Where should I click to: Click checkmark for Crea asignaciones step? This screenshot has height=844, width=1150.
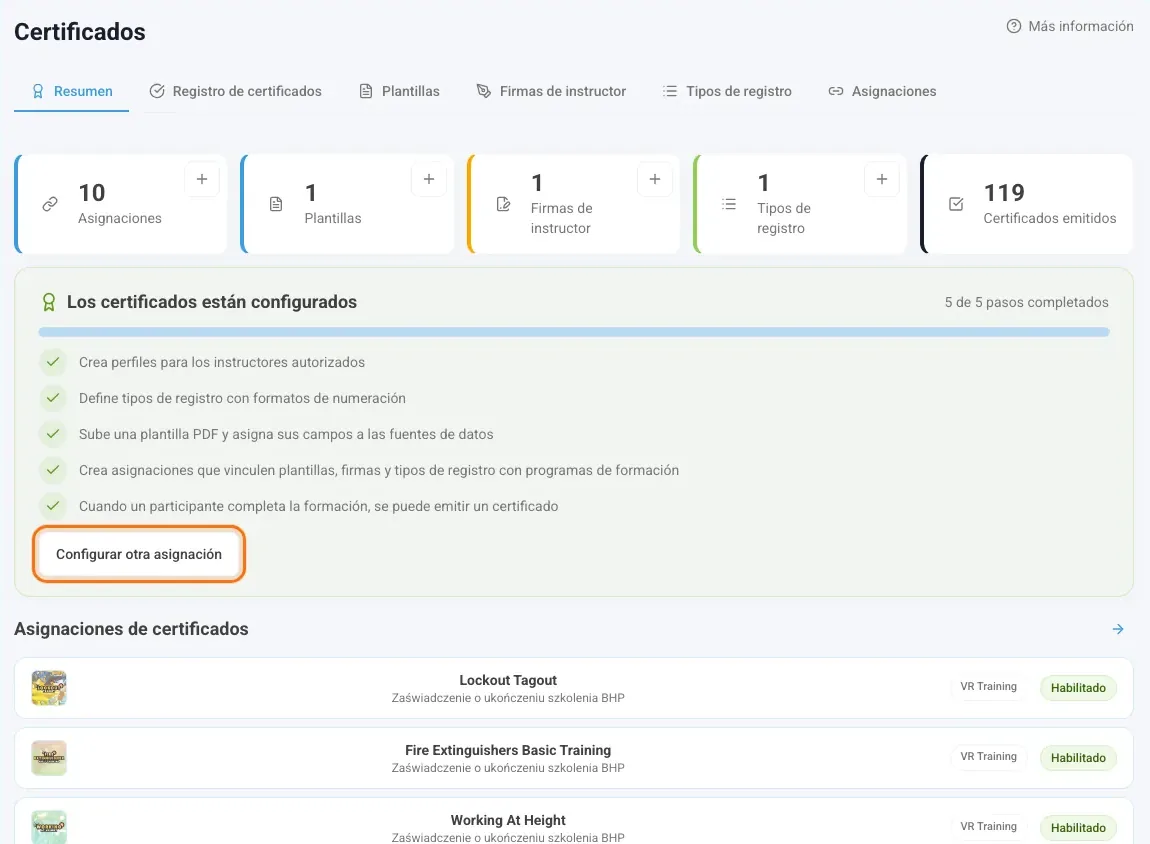pyautogui.click(x=53, y=469)
